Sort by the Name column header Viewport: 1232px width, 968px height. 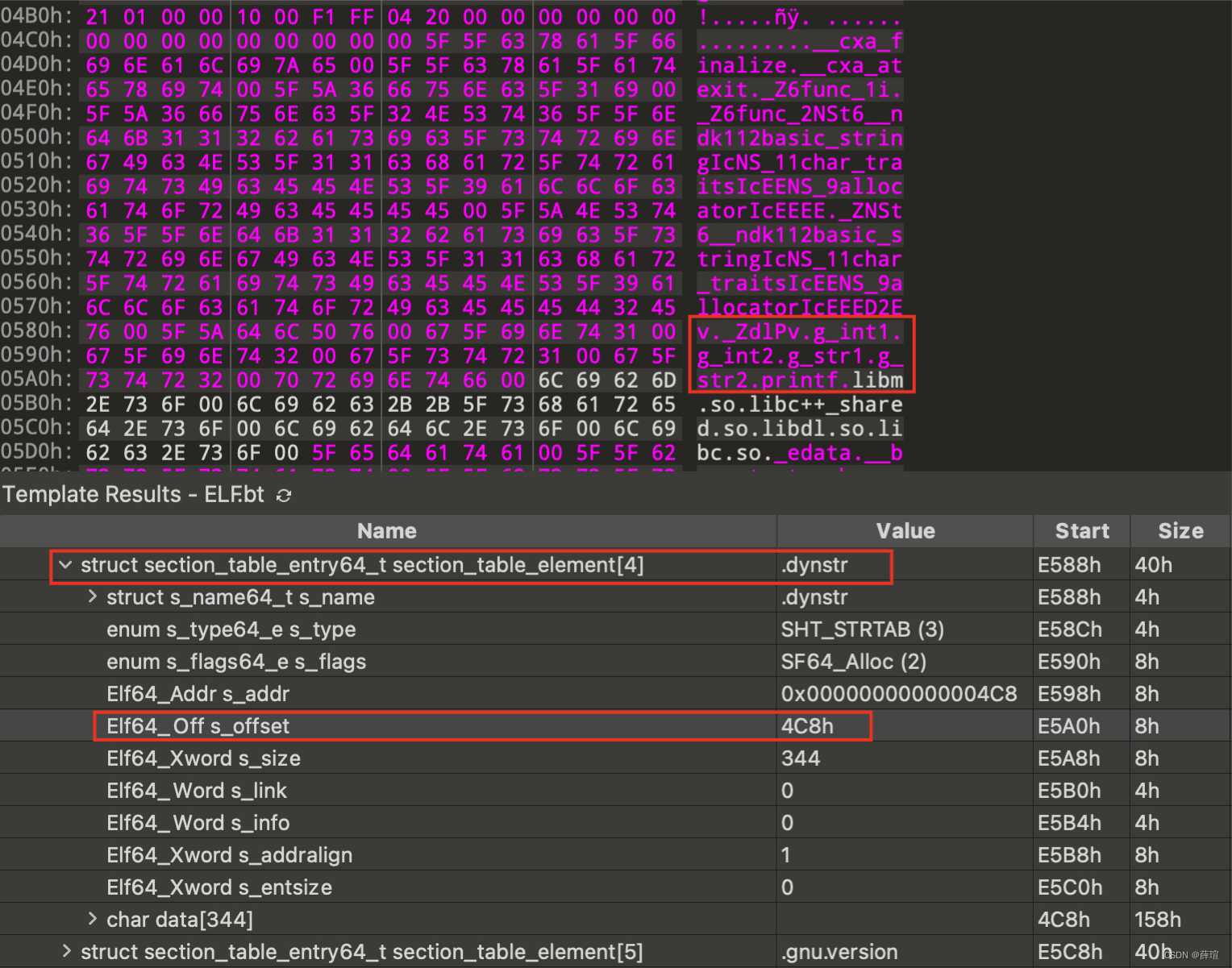coord(387,531)
